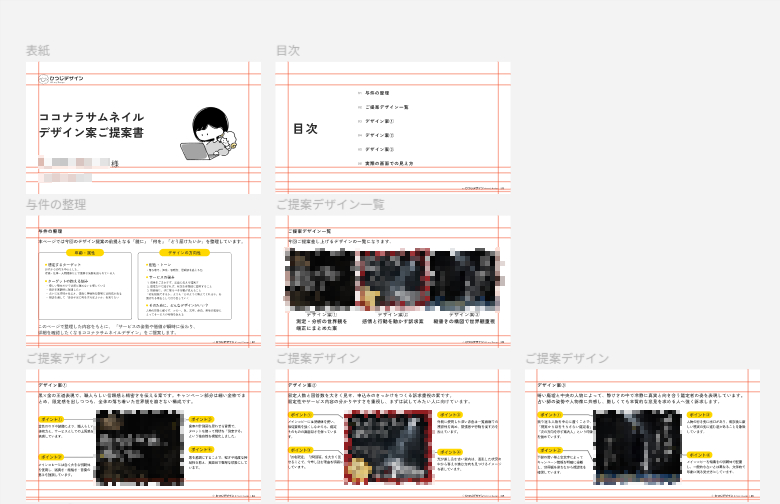
Task: Select the 目次 frame label
Action: [x=288, y=50]
